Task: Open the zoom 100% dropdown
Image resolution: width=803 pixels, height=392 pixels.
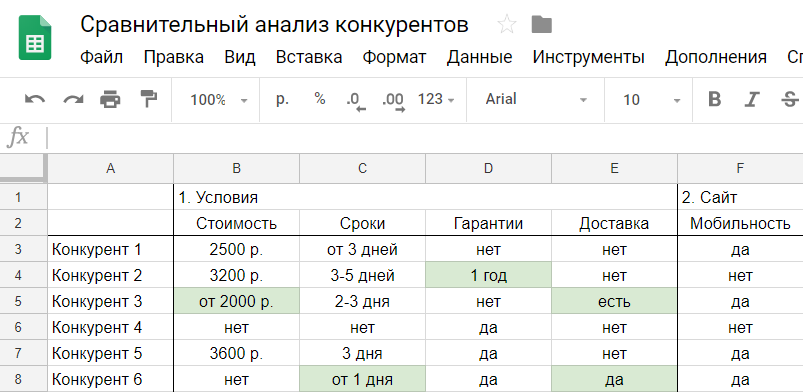Action: point(219,100)
